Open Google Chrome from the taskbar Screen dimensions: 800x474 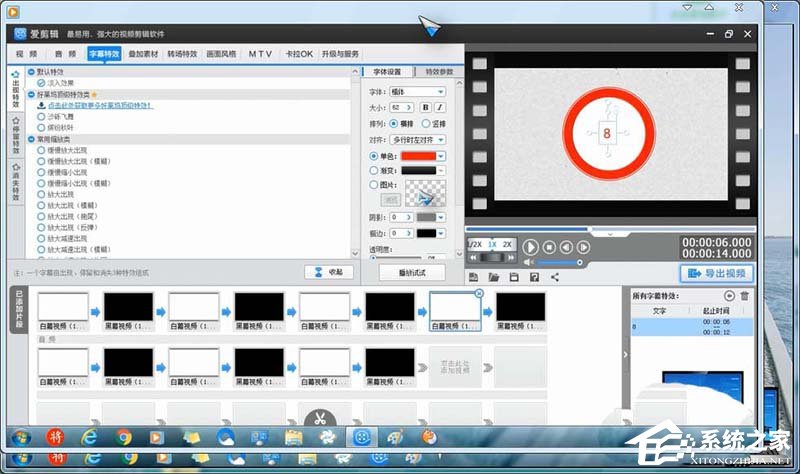pyautogui.click(x=123, y=438)
